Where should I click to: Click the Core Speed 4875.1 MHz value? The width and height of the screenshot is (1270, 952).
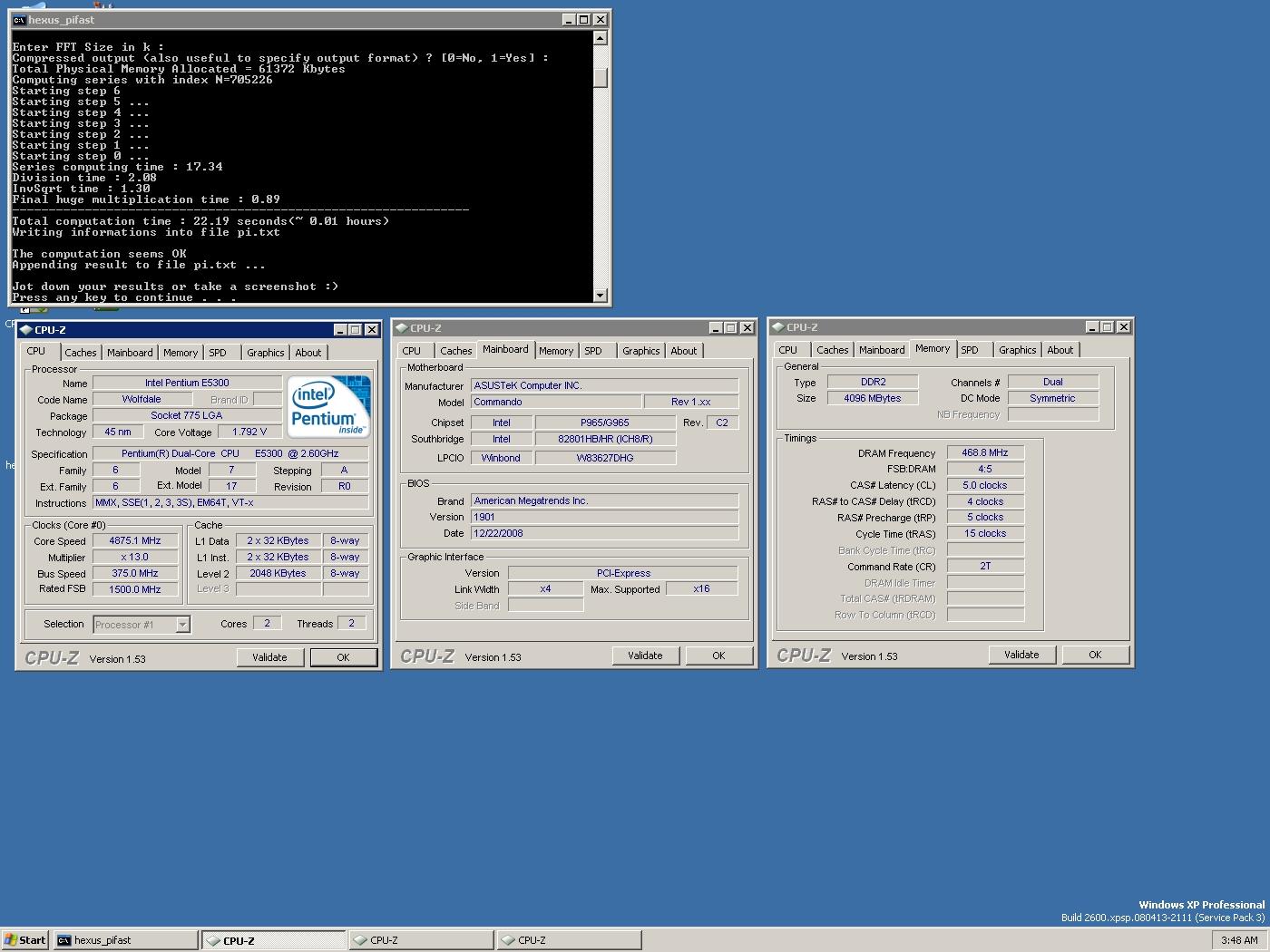135,541
